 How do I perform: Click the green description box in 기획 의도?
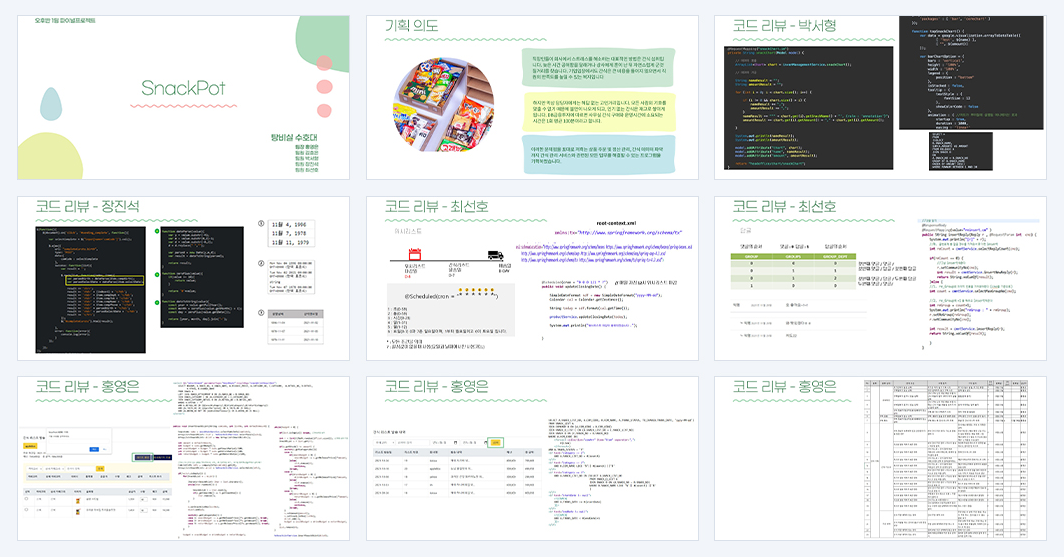coord(598,66)
